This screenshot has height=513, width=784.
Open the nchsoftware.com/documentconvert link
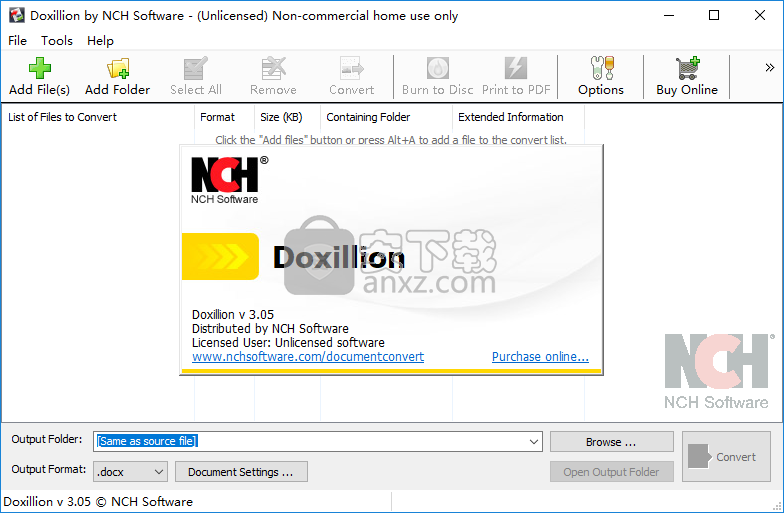click(308, 356)
